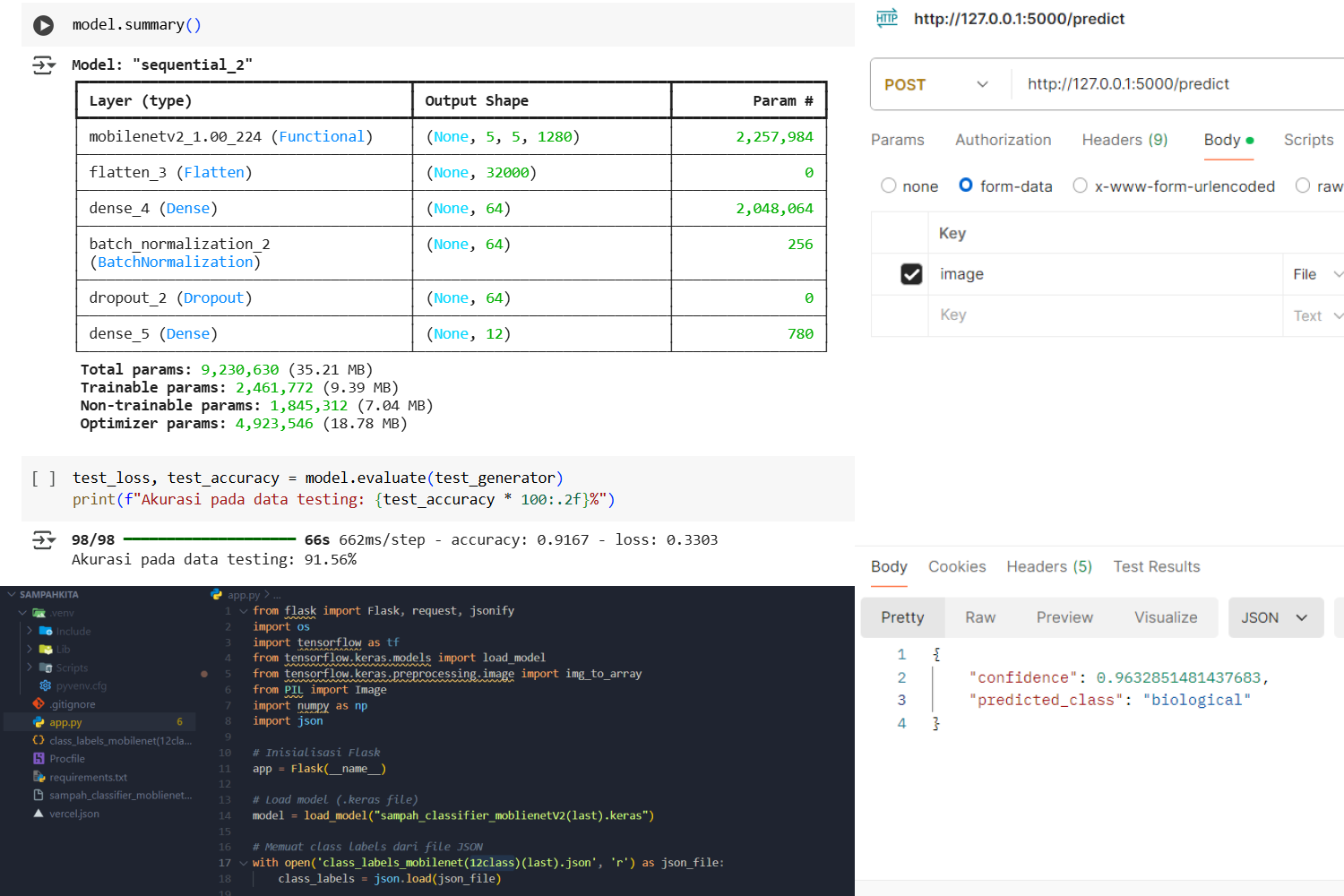
Task: Select the .gitignore git icon
Action: pos(38,704)
